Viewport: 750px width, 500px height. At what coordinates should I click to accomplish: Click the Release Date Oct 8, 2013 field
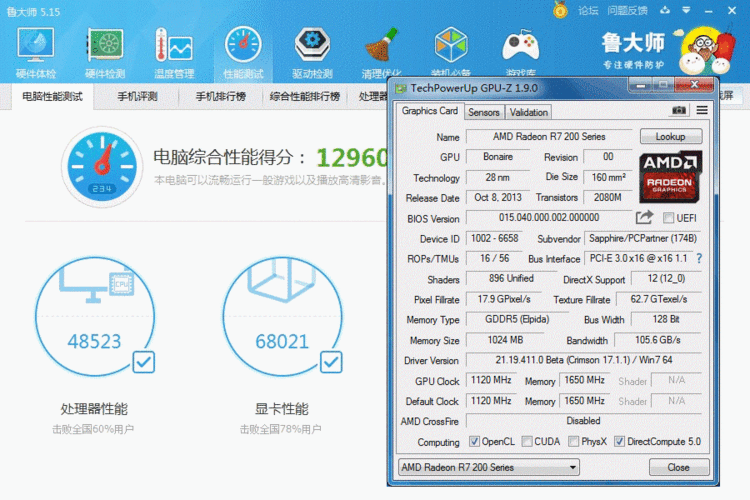click(x=498, y=198)
